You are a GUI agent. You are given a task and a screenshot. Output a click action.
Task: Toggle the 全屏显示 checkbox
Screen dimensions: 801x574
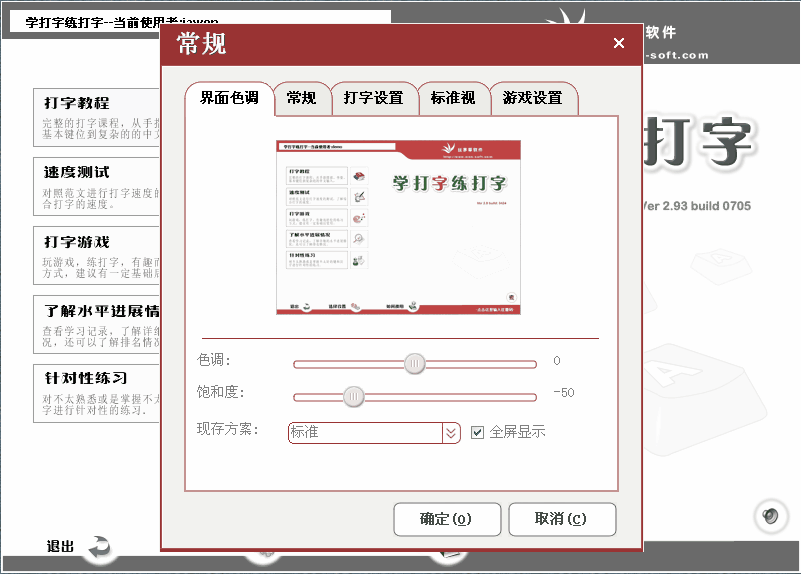tap(478, 432)
